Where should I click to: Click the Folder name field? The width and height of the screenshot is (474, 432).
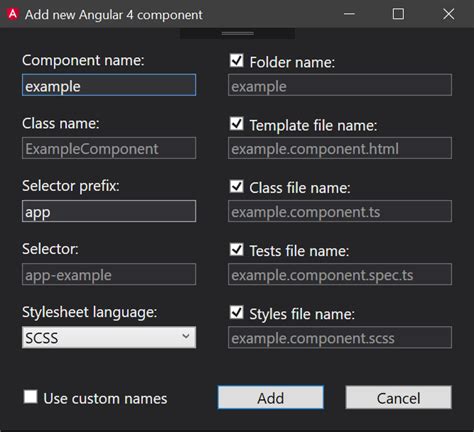point(340,85)
